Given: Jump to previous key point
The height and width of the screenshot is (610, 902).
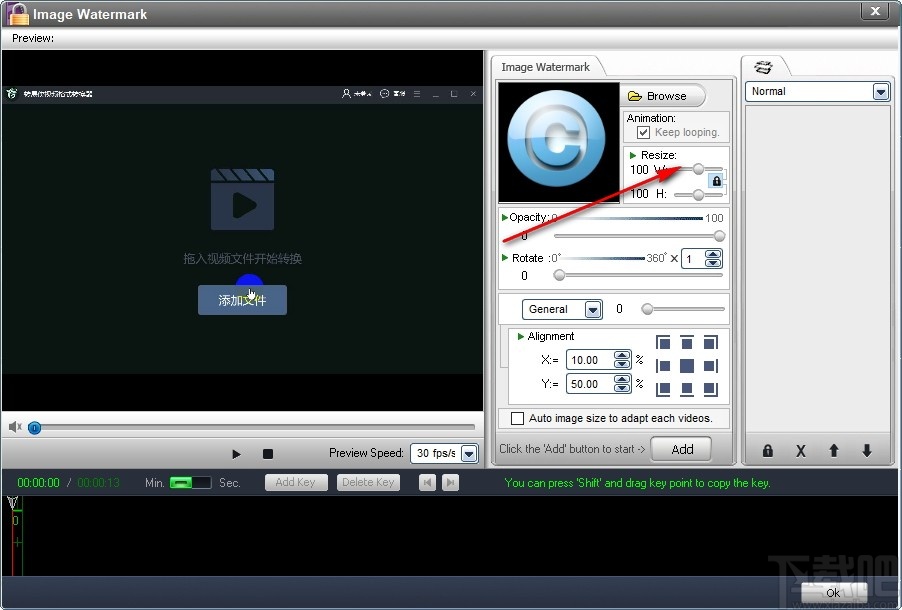Looking at the screenshot, I should (427, 482).
